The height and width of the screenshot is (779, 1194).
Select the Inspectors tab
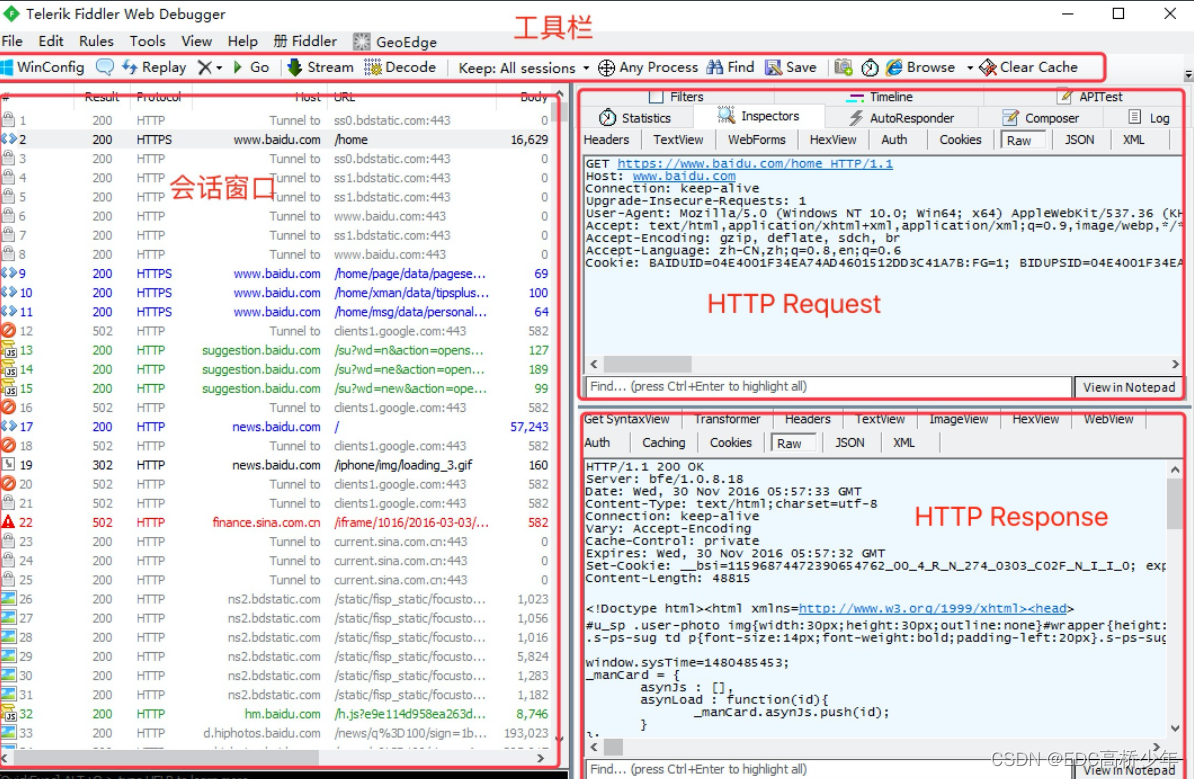tap(758, 117)
